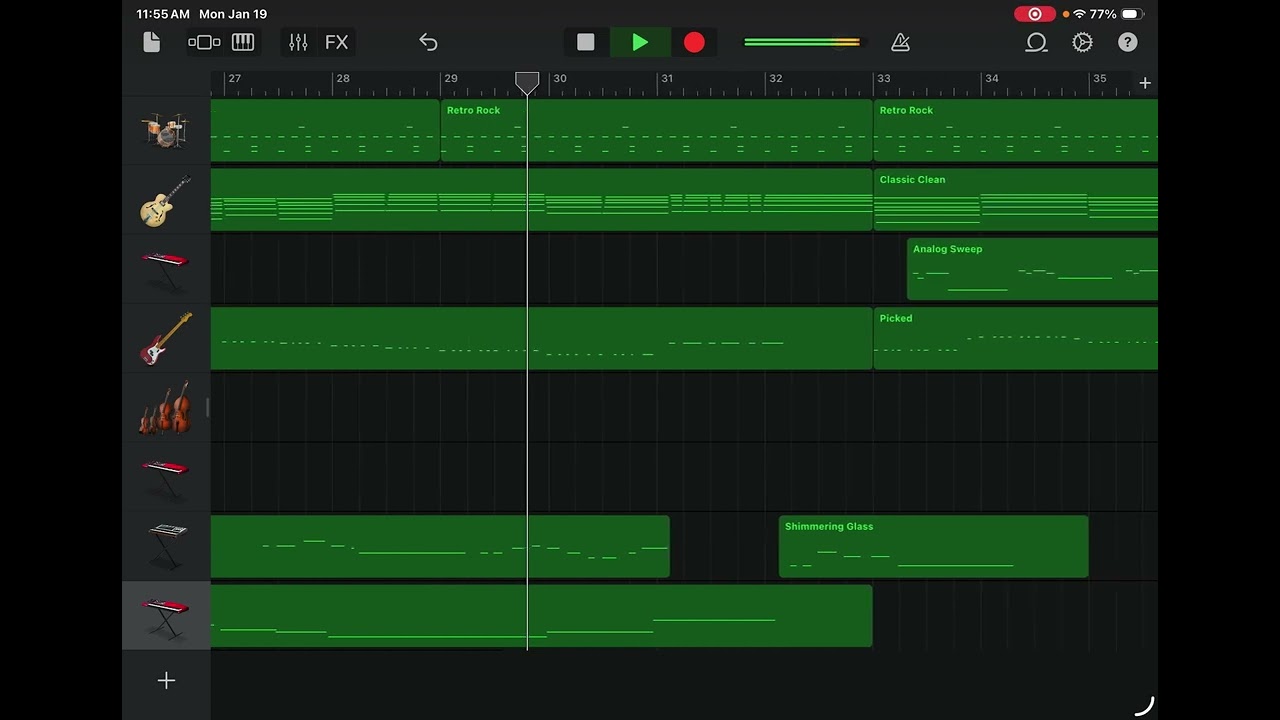Stop playback
The height and width of the screenshot is (720, 1280).
tap(586, 42)
